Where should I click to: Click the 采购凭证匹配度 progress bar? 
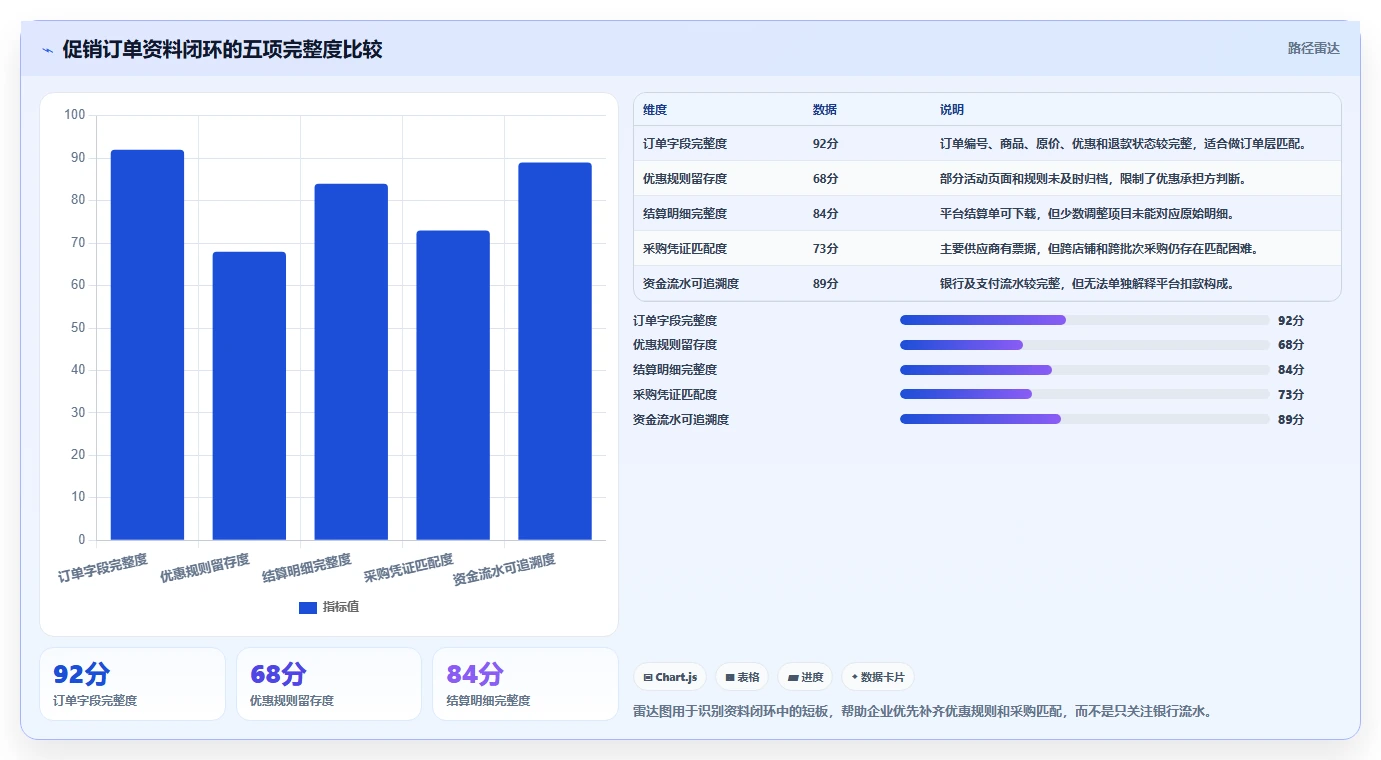point(1084,395)
